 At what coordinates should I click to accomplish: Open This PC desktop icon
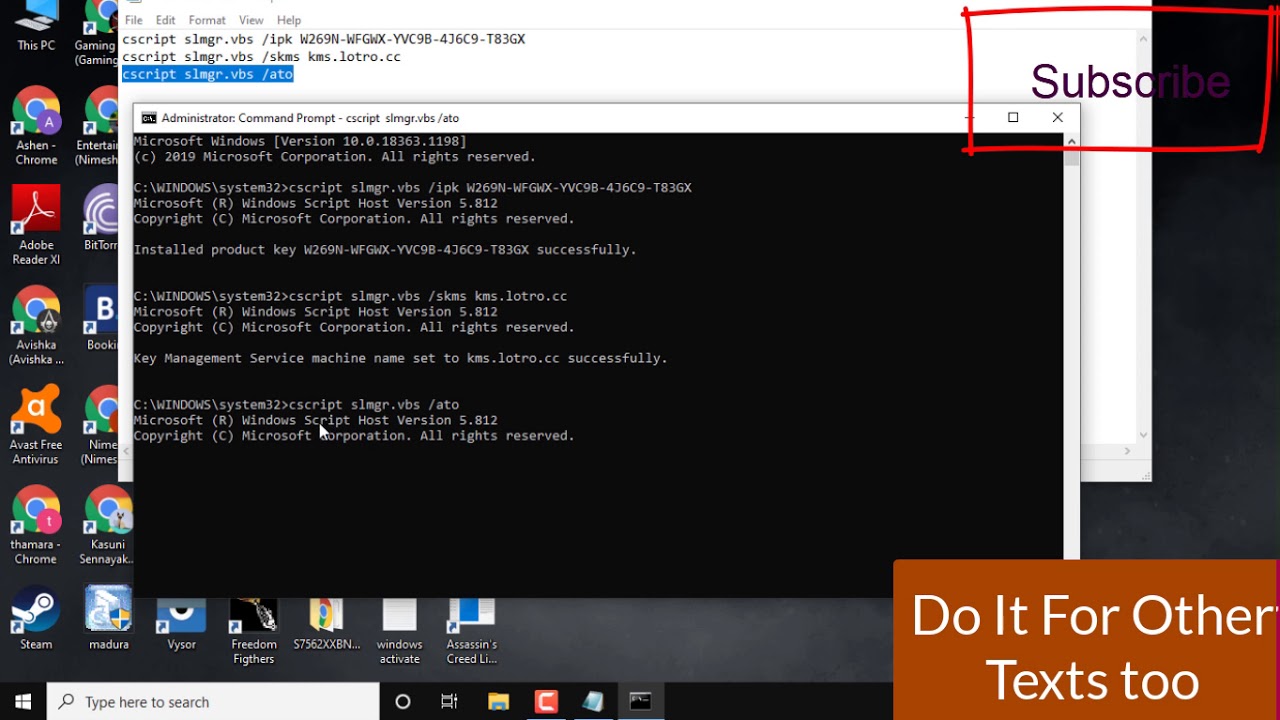tap(36, 26)
